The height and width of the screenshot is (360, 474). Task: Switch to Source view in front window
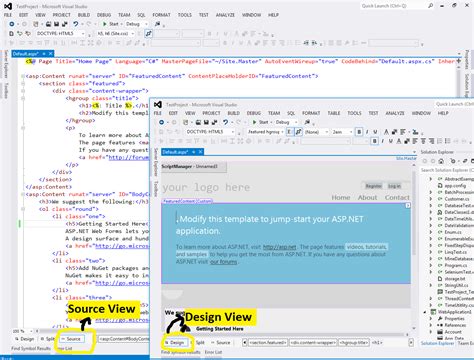click(222, 342)
